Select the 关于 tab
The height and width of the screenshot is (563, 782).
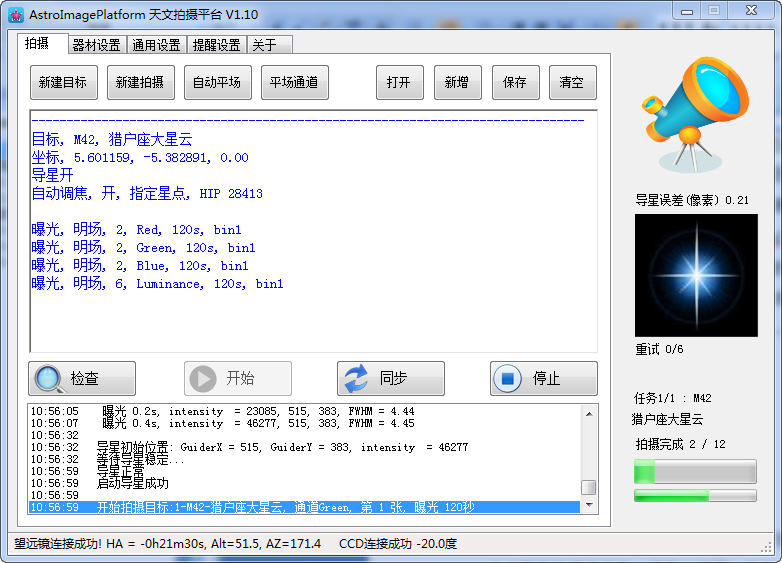pyautogui.click(x=264, y=45)
